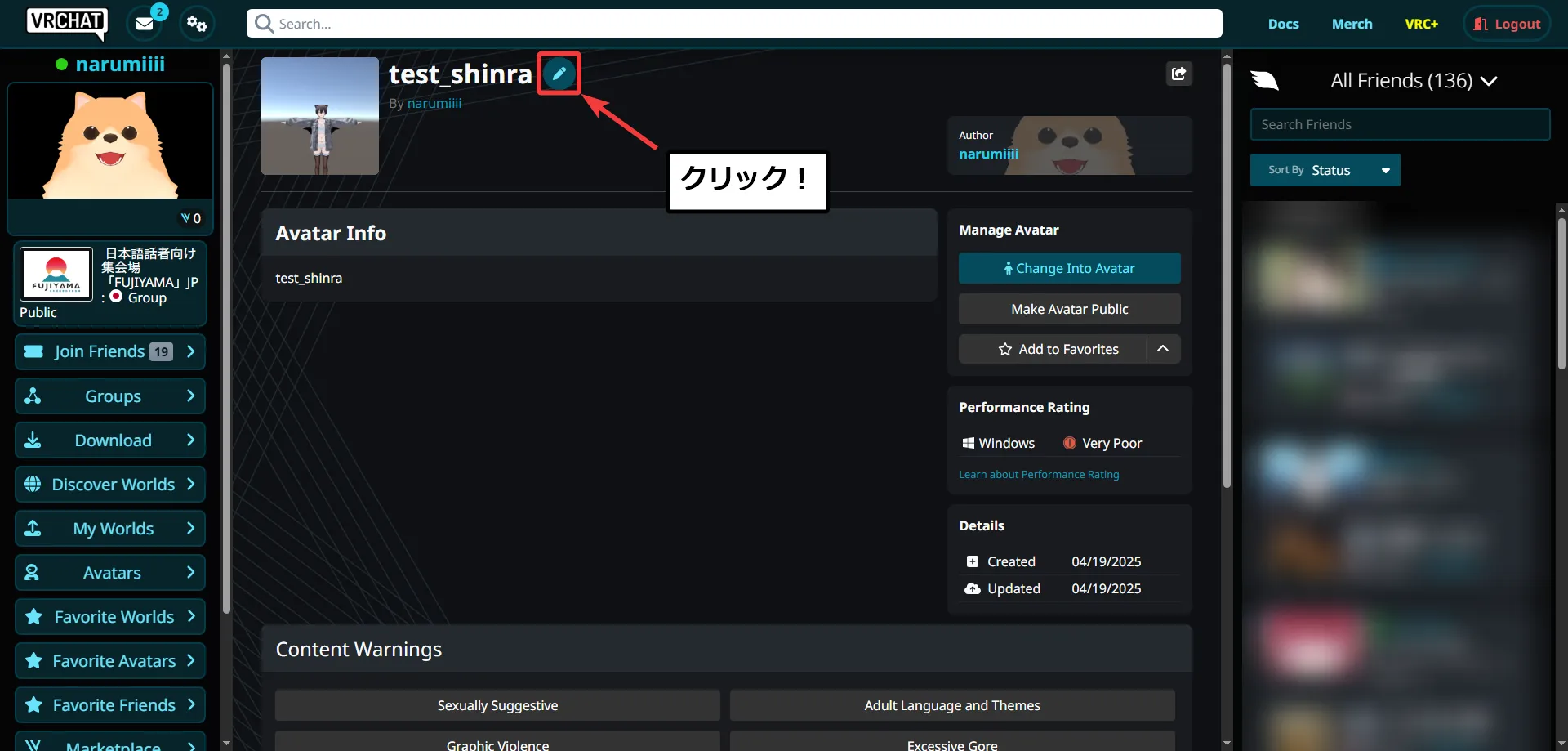The height and width of the screenshot is (751, 1568).
Task: Open Favorite Worlds menu item
Action: coord(110,617)
